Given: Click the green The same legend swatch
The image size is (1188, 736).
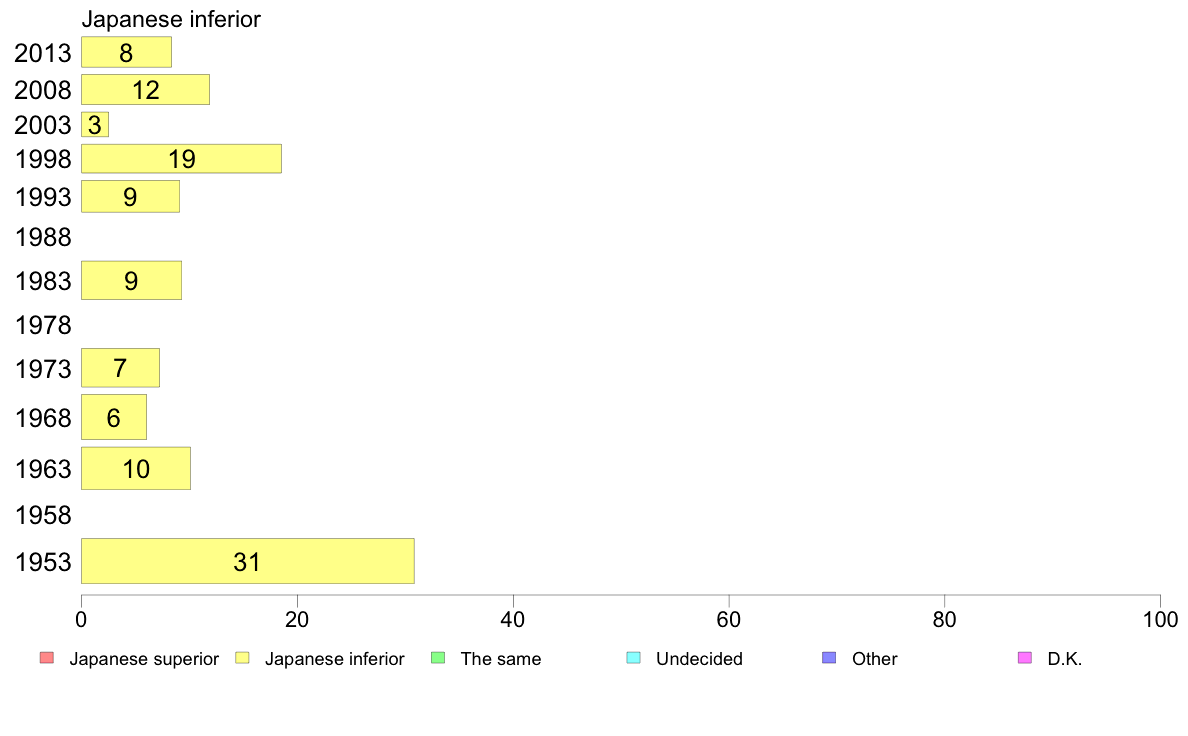Looking at the screenshot, I should tap(438, 658).
